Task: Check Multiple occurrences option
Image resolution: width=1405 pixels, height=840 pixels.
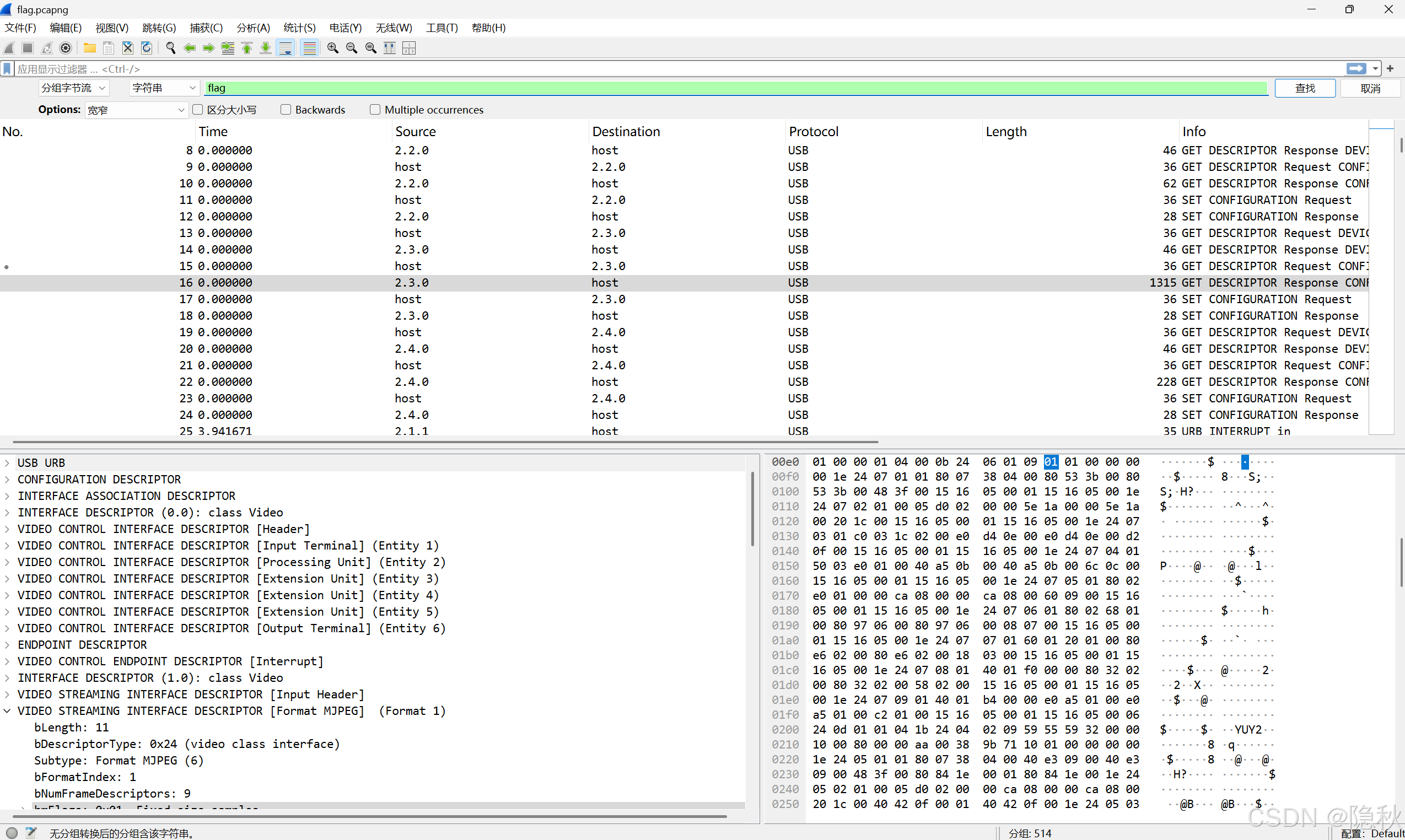Action: pyautogui.click(x=375, y=109)
